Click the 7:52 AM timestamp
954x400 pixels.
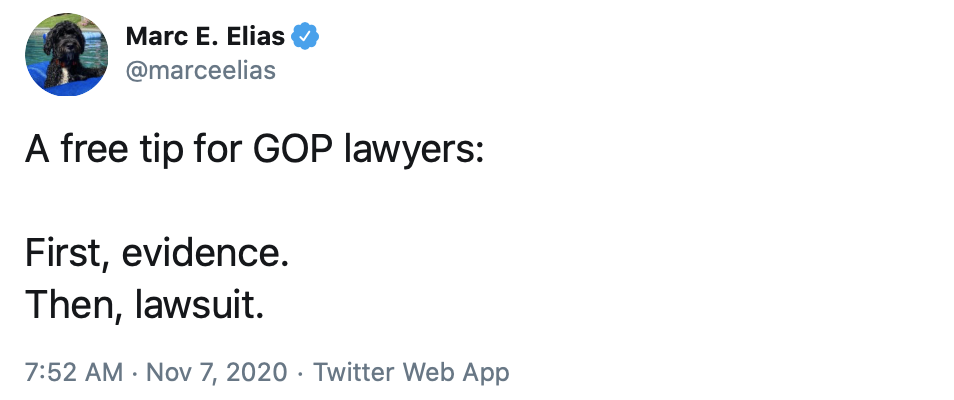[x=72, y=373]
